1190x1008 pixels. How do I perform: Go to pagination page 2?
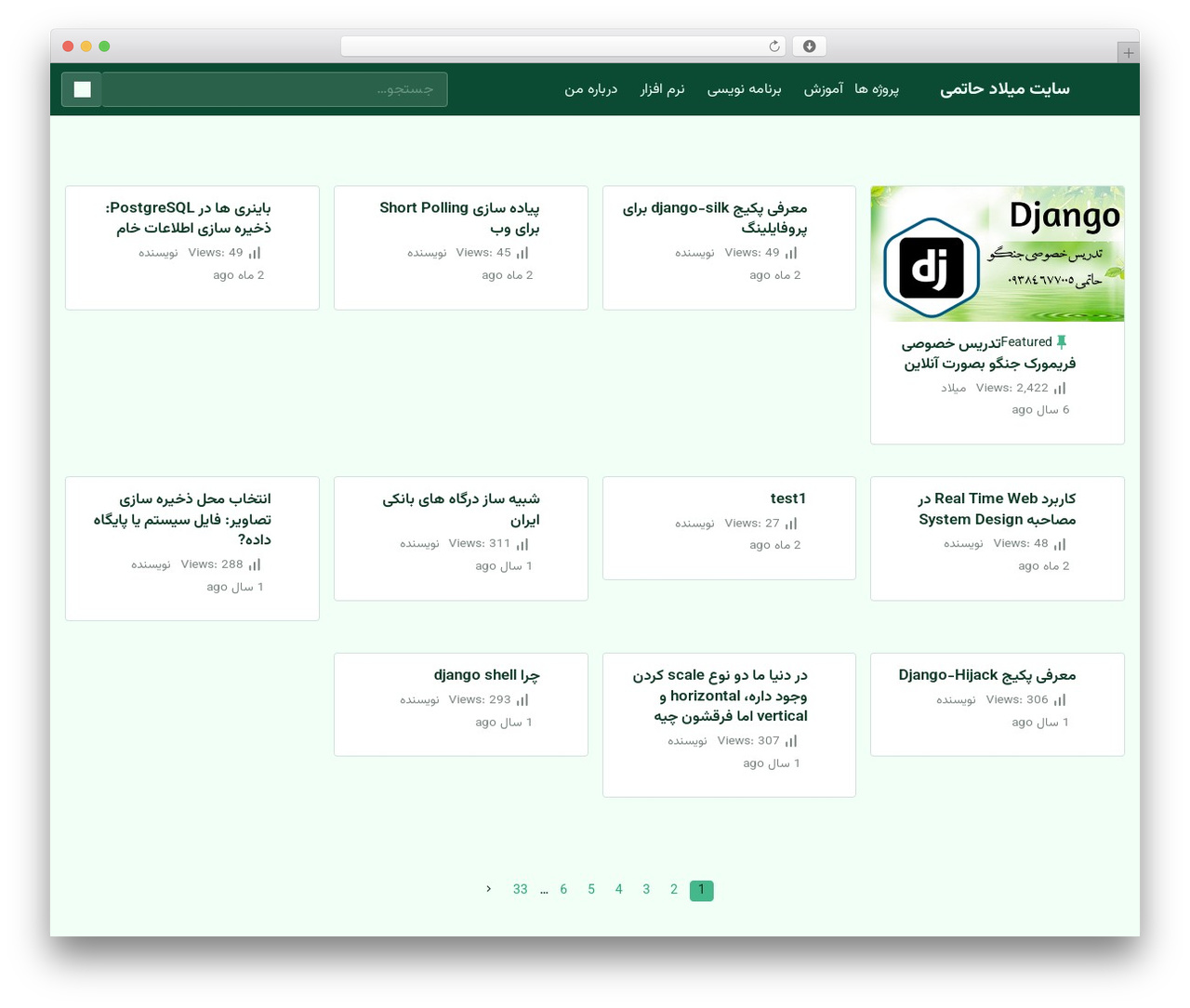pos(674,890)
